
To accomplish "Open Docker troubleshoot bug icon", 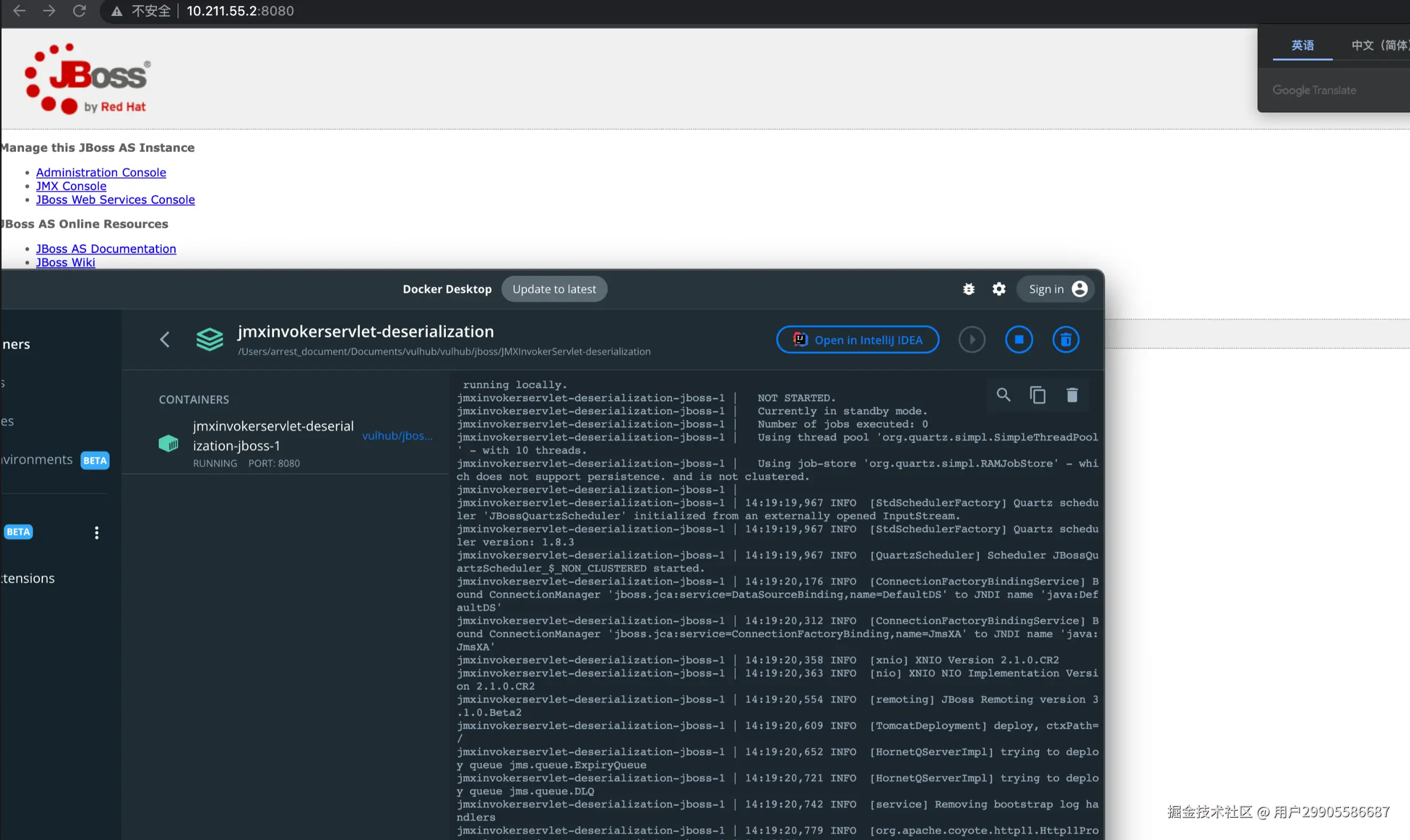I will (969, 289).
